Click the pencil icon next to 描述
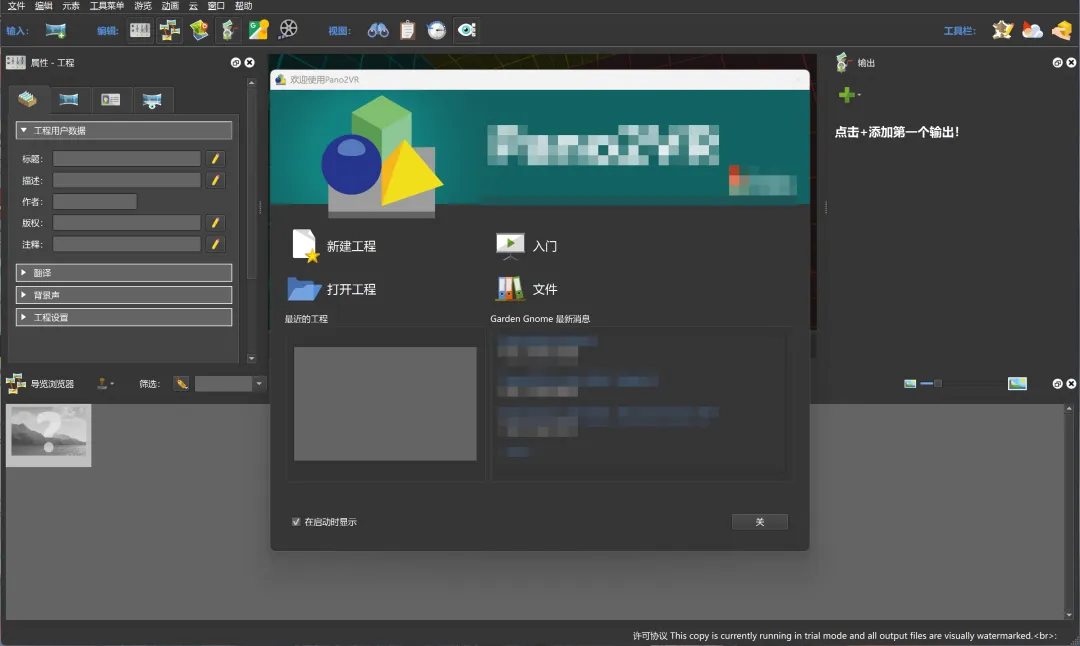Viewport: 1080px width, 646px height. point(215,180)
